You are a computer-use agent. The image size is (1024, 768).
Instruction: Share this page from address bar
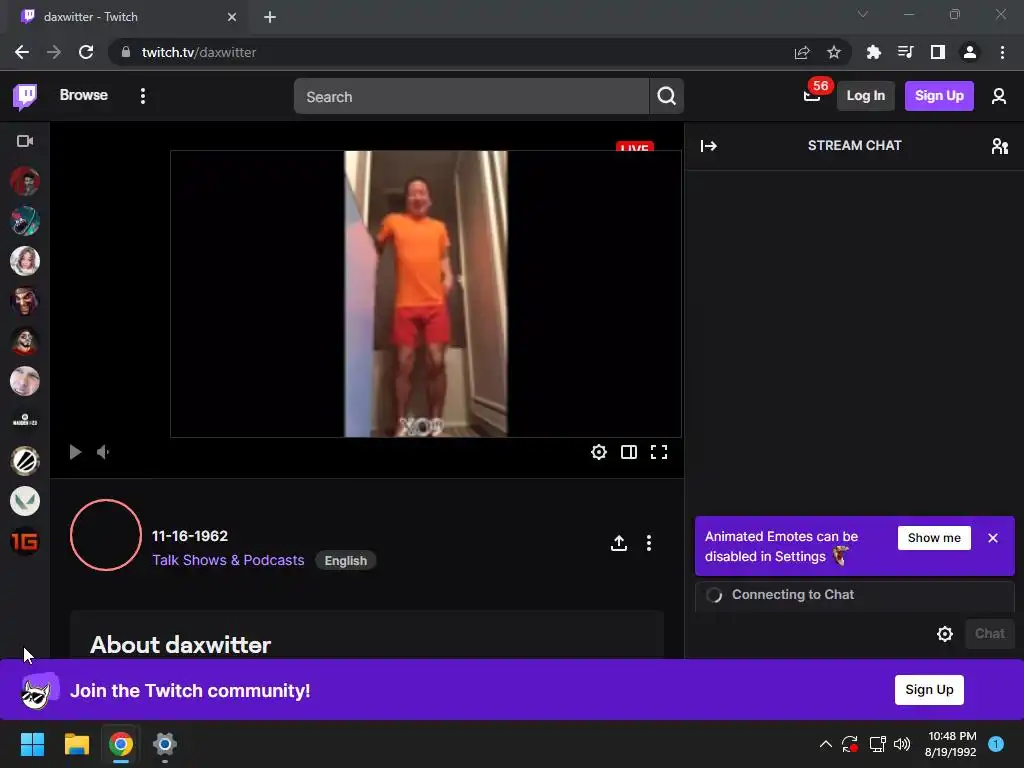[x=802, y=52]
